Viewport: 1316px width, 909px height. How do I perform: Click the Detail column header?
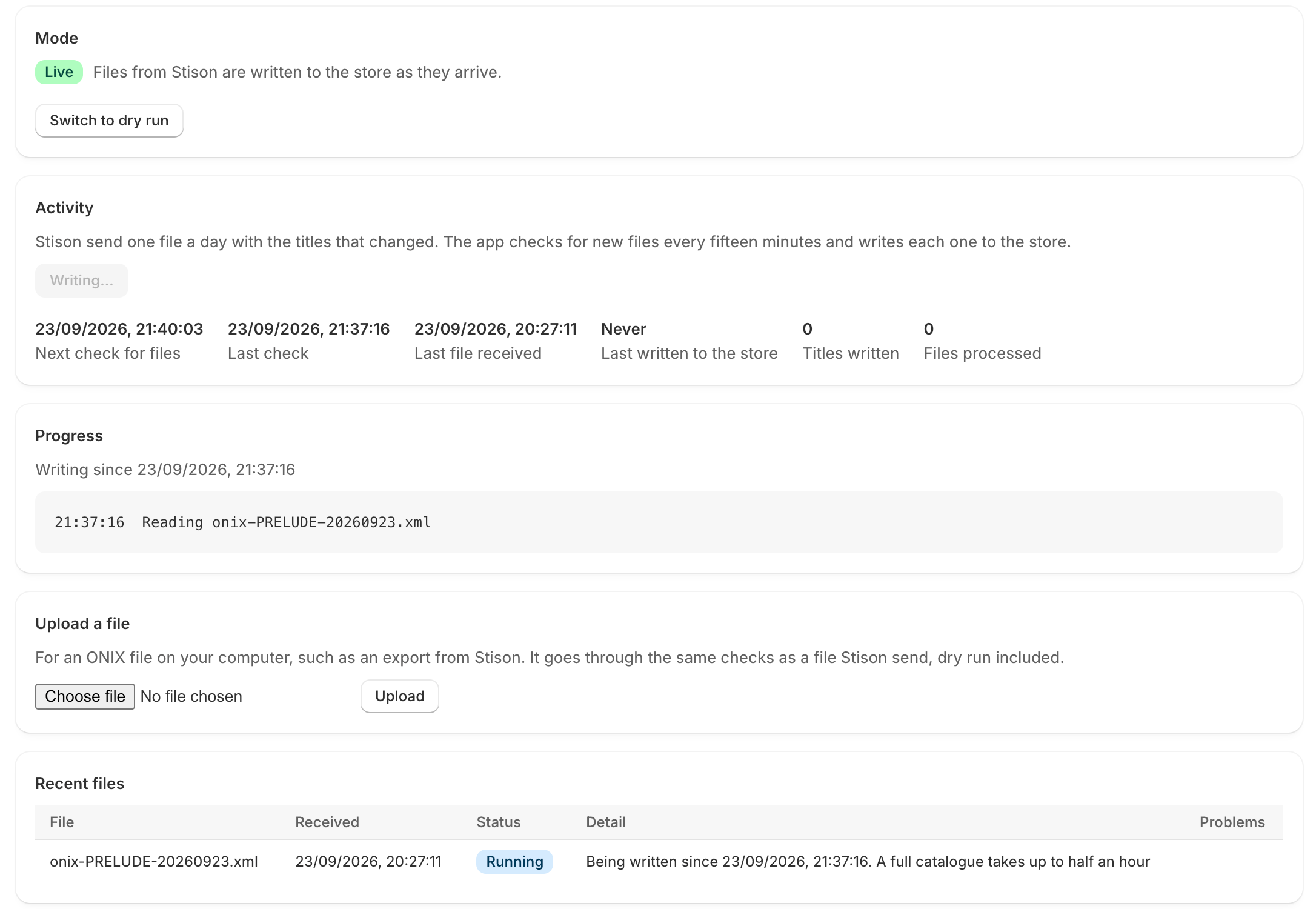point(606,822)
